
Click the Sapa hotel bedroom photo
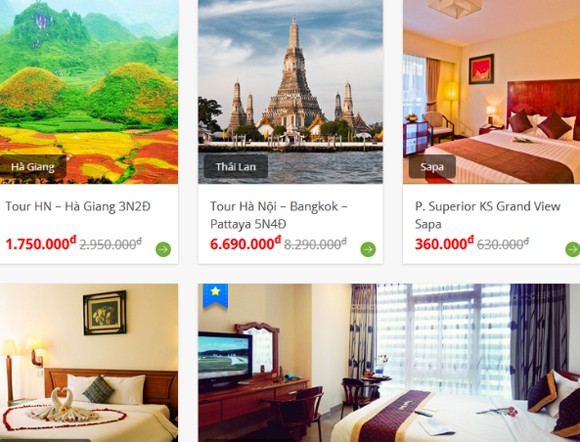point(492,92)
